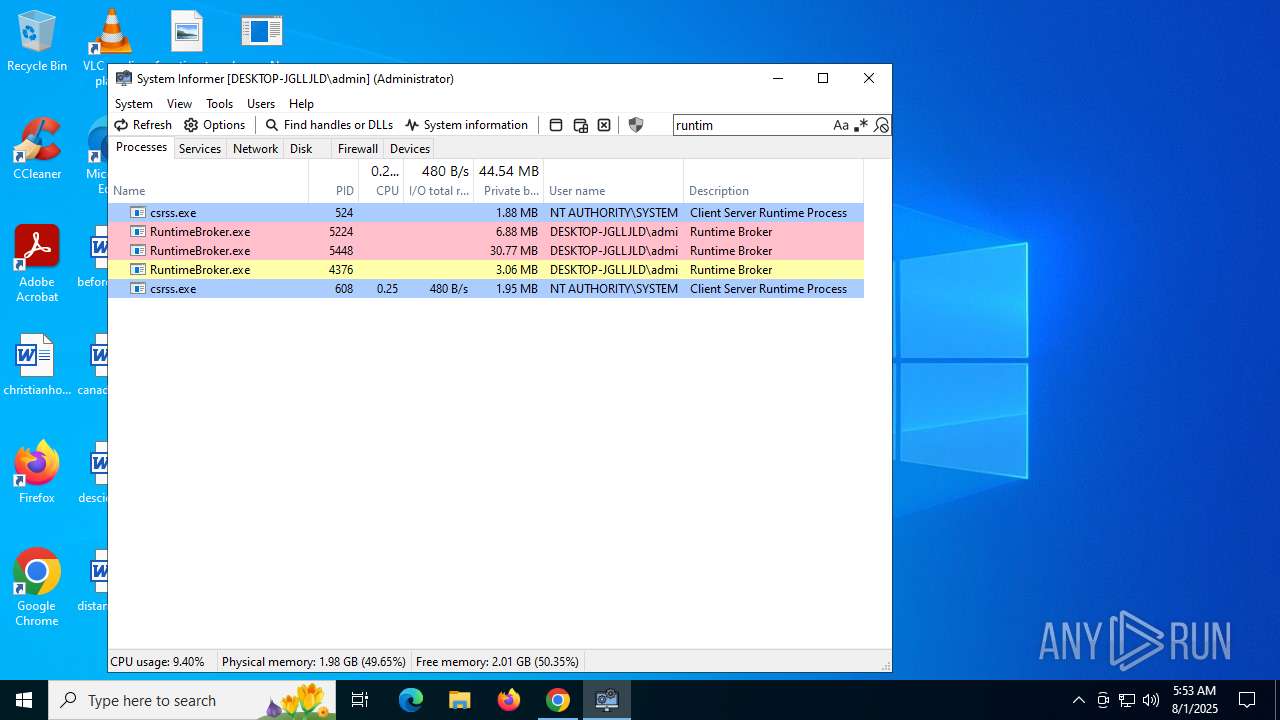Image resolution: width=1280 pixels, height=720 pixels.
Task: Open the View menu
Action: point(179,104)
